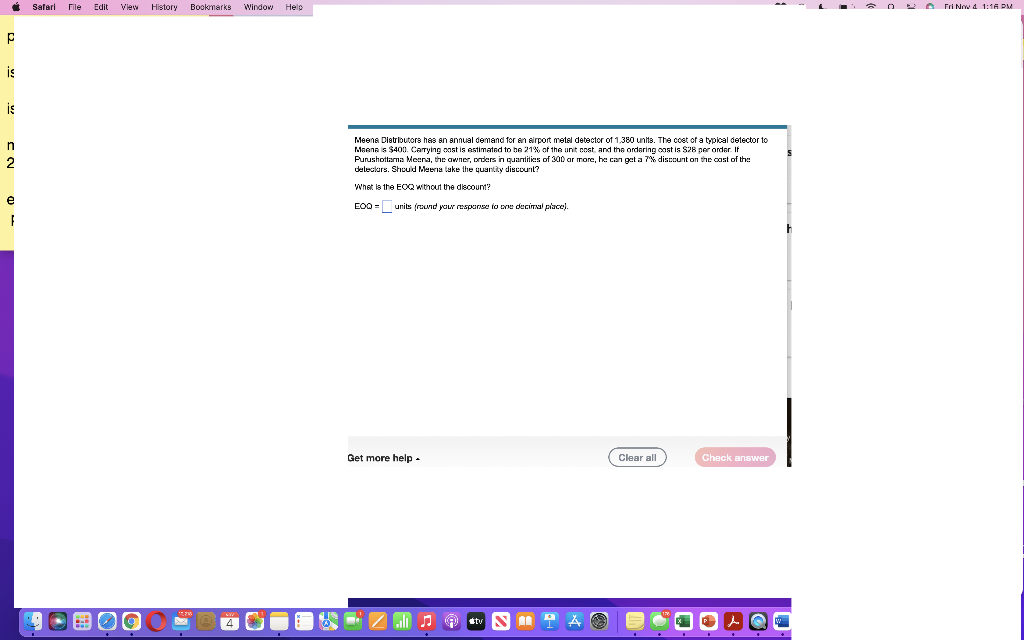
Task: Open Stickies app in the dock
Action: pos(635,621)
